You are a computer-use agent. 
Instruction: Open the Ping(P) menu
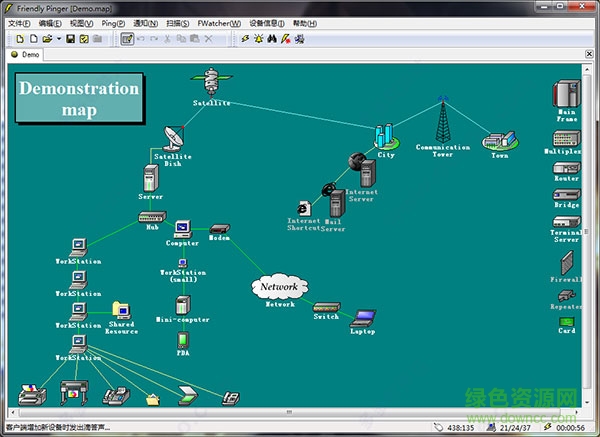pos(113,23)
